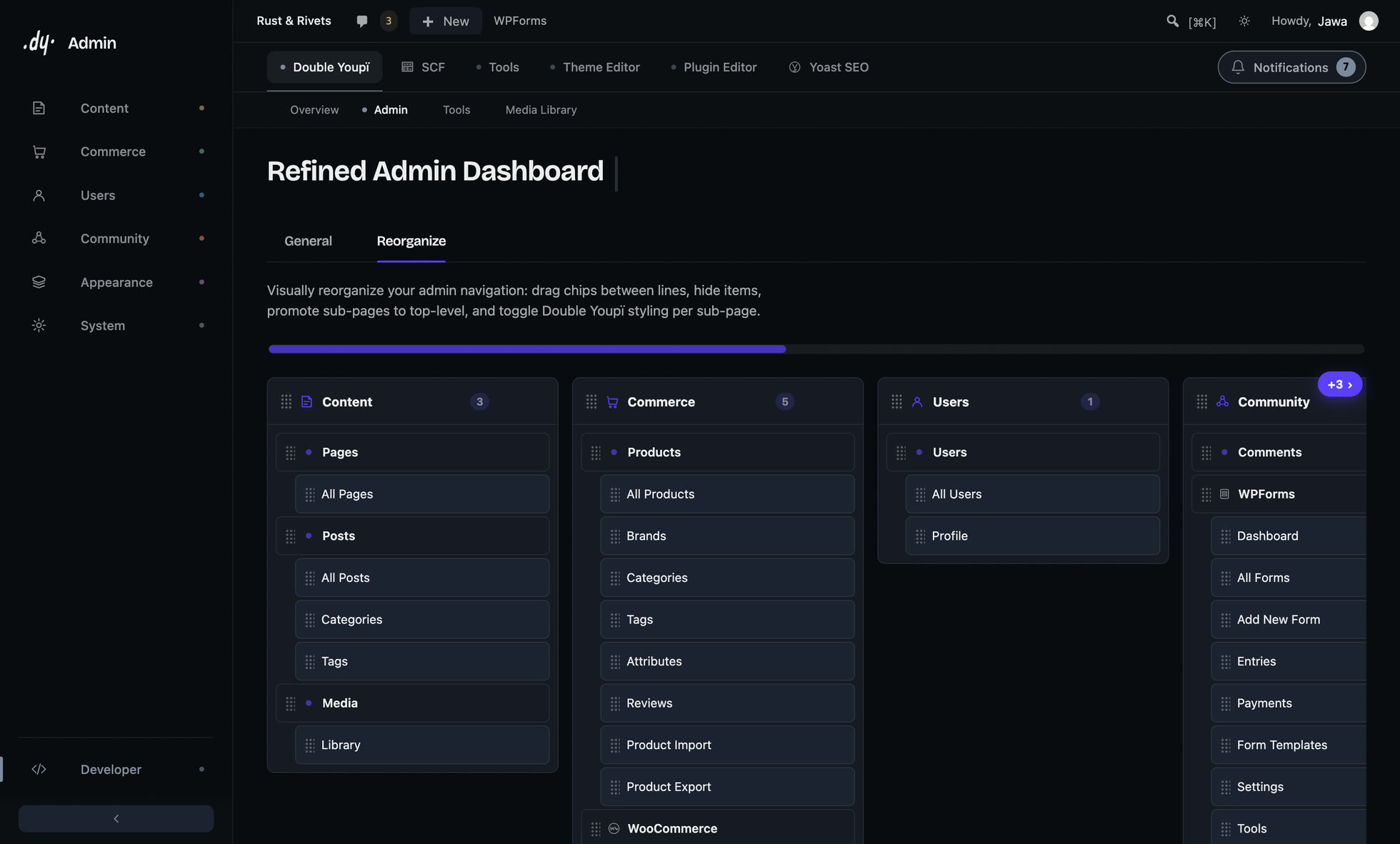Viewport: 1400px width, 844px height.
Task: Open the New content menu
Action: 446,21
